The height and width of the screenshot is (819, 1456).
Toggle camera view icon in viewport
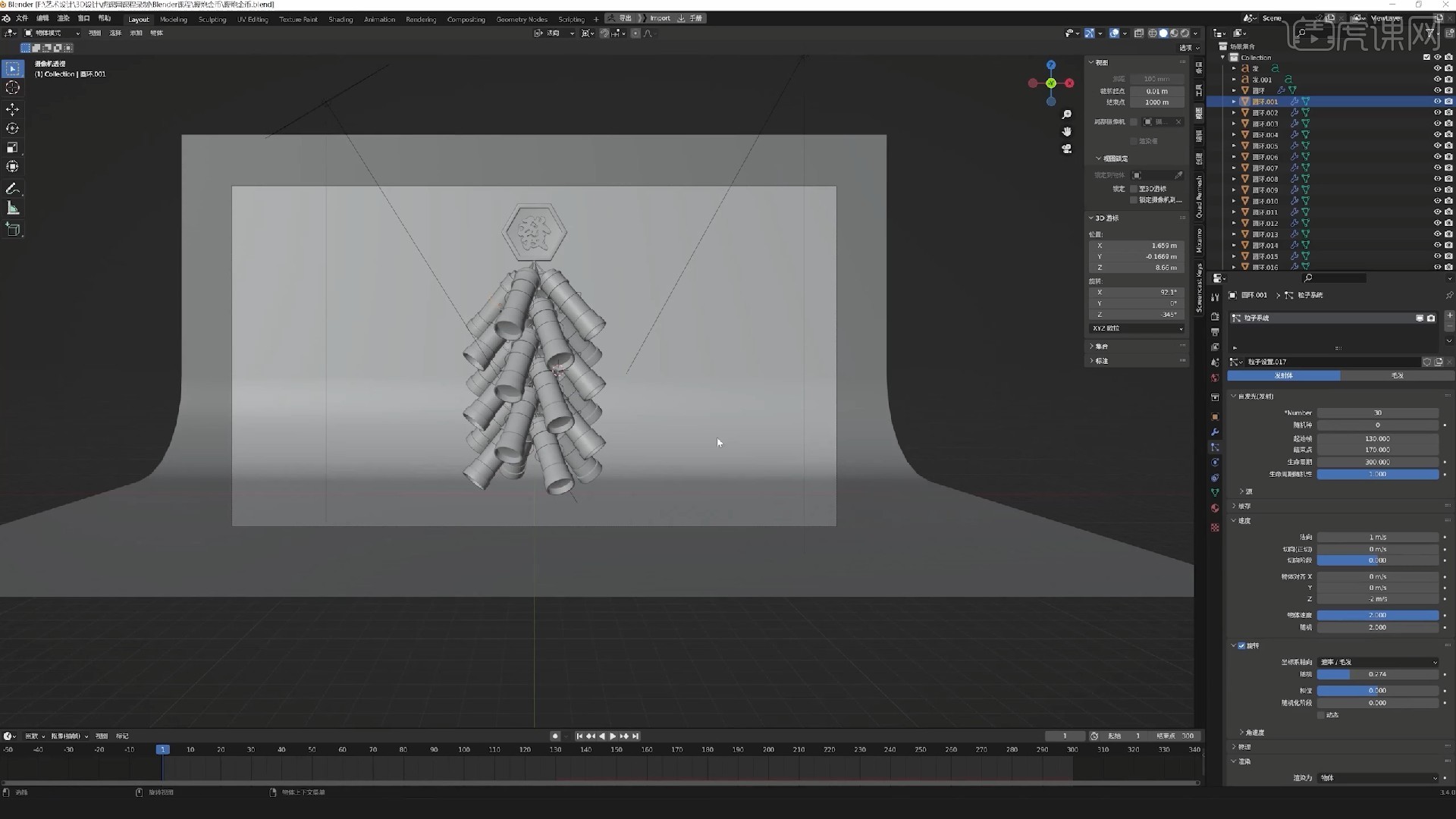1067,149
